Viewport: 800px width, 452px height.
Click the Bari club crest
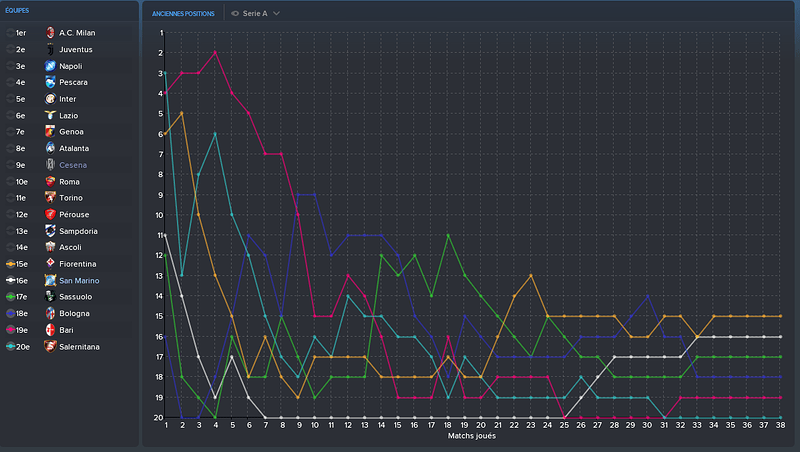click(50, 330)
